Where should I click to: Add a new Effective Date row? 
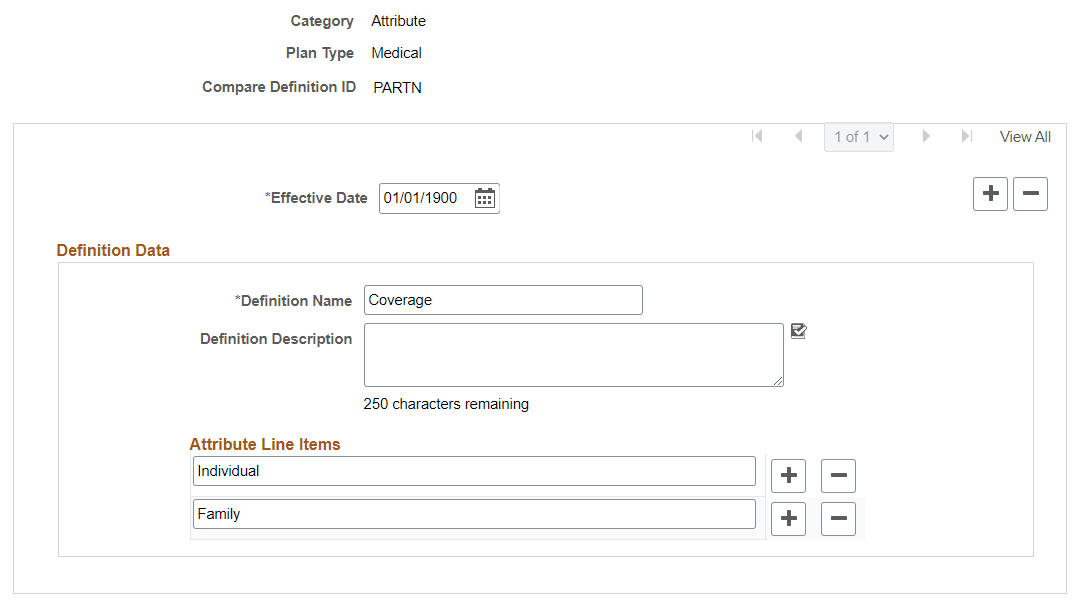coord(990,194)
